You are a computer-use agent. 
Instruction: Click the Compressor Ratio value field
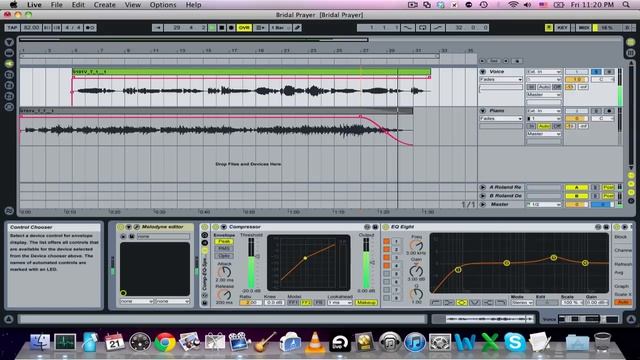(x=250, y=302)
